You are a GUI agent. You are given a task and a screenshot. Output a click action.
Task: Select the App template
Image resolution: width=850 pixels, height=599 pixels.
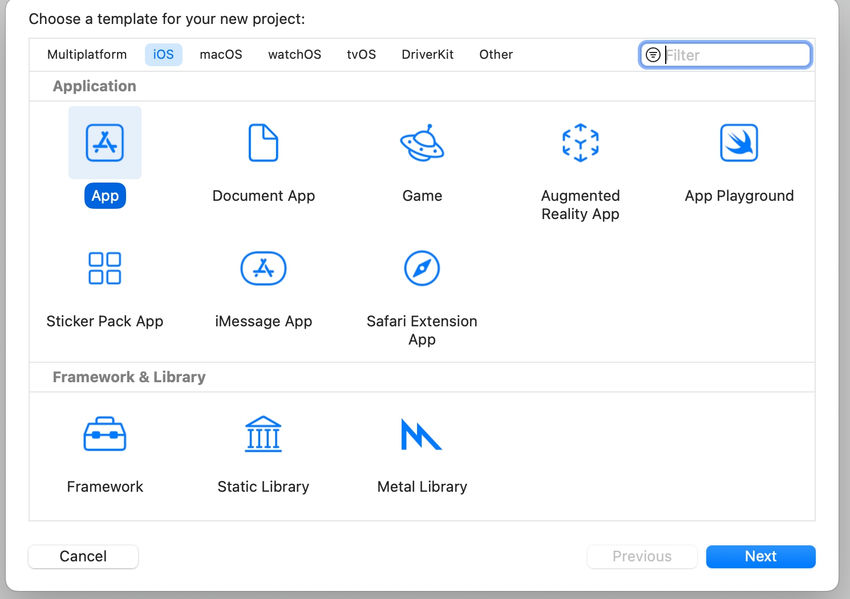[104, 142]
